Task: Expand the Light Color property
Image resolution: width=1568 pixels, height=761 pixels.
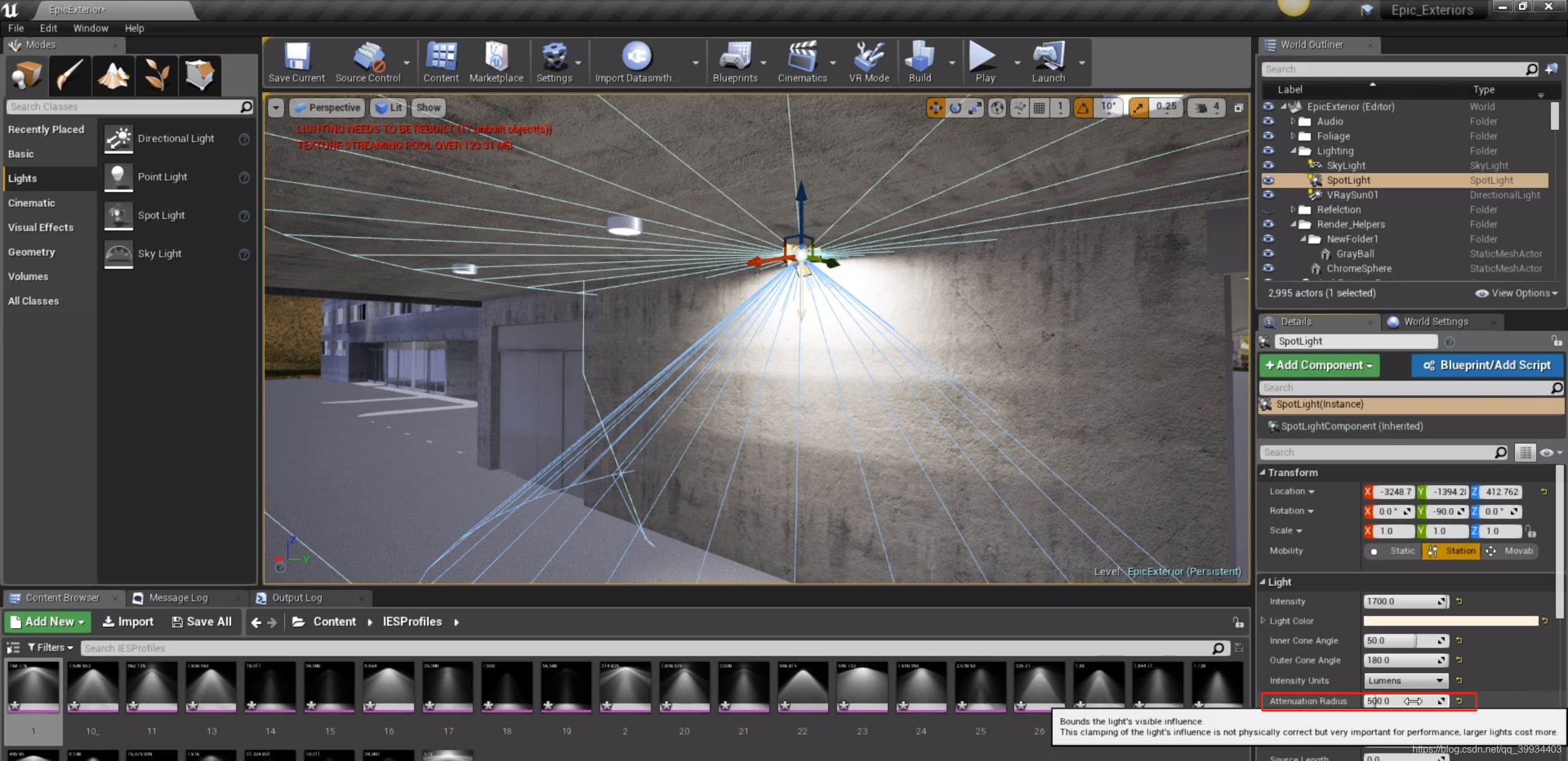Action: [1262, 621]
